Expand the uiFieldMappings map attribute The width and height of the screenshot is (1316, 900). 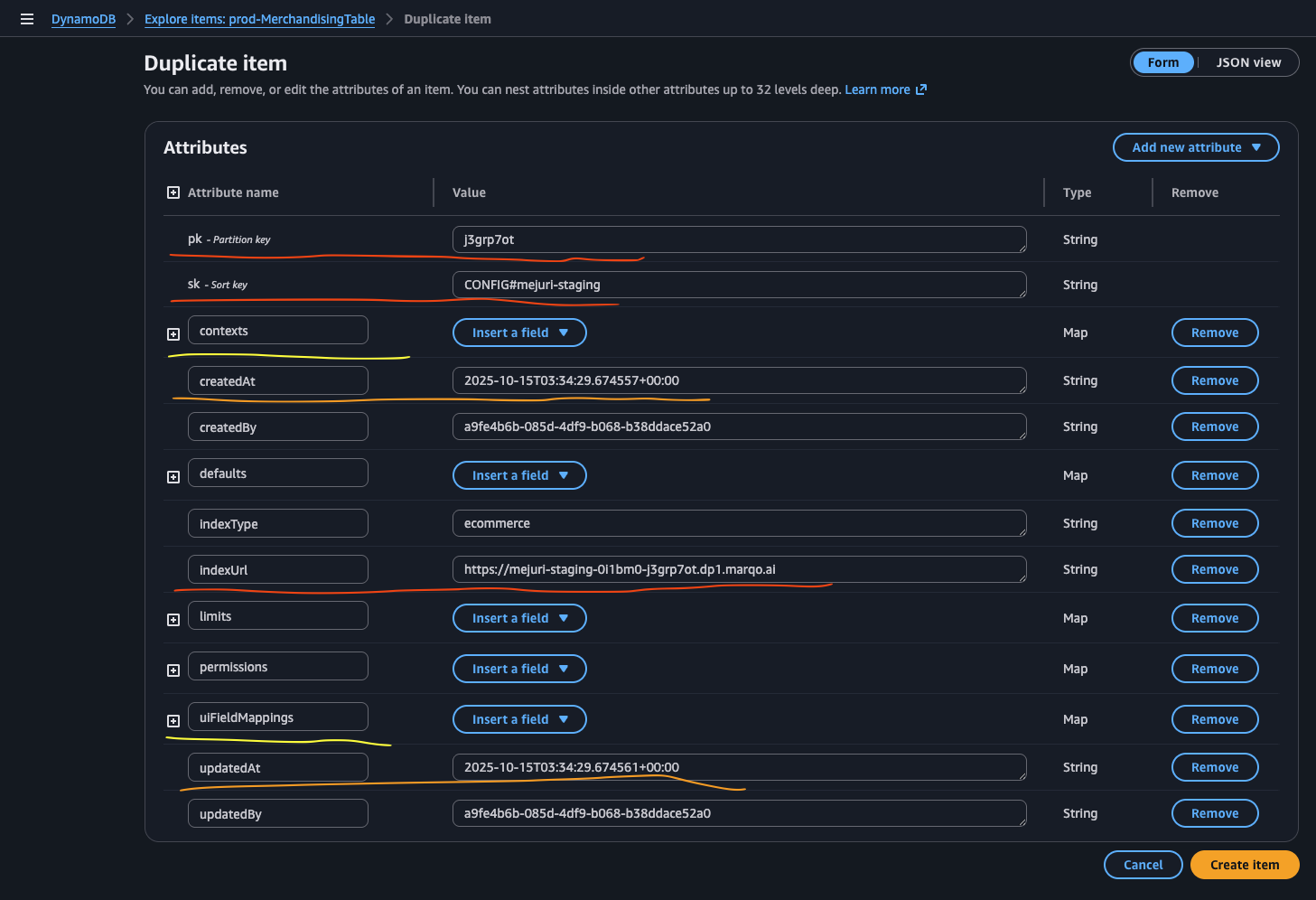[173, 721]
